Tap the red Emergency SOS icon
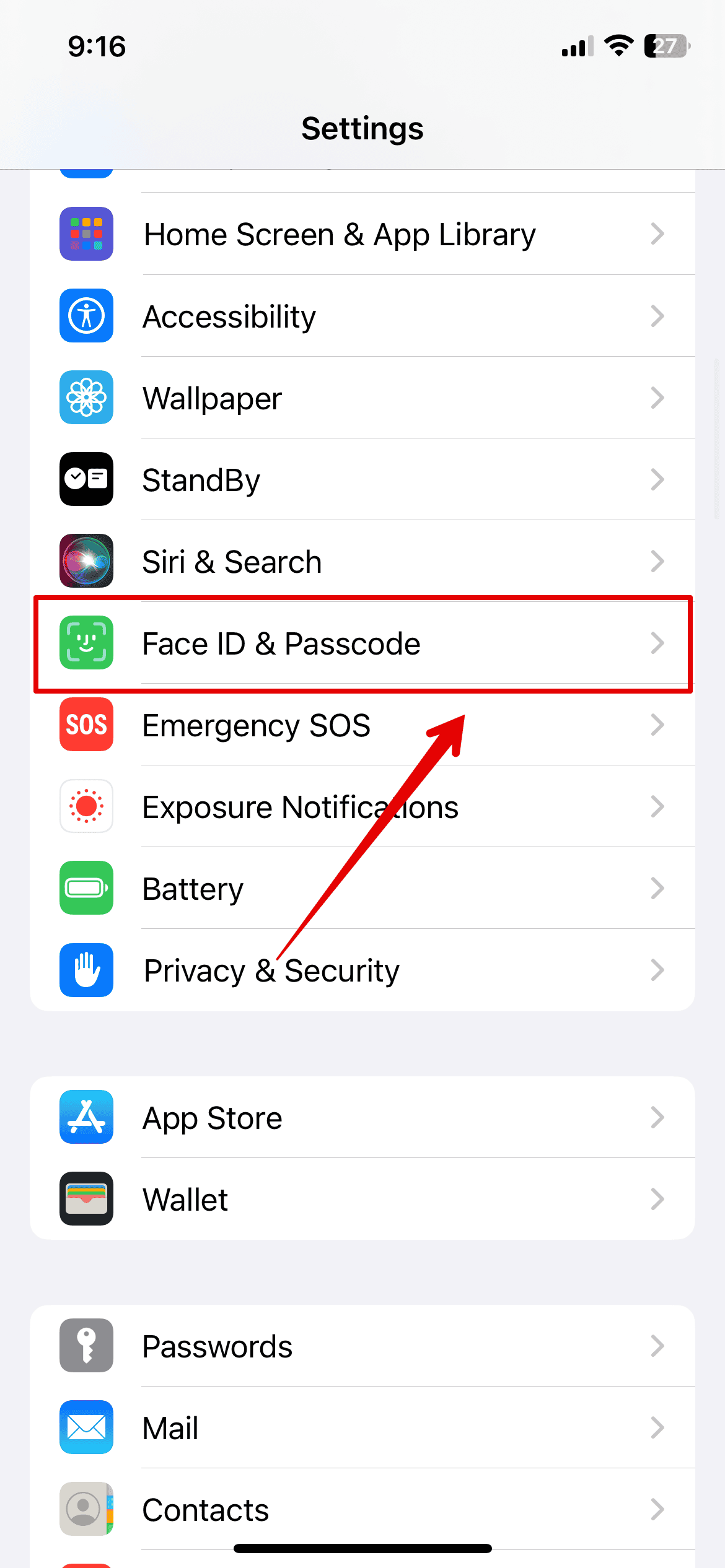 pos(86,725)
